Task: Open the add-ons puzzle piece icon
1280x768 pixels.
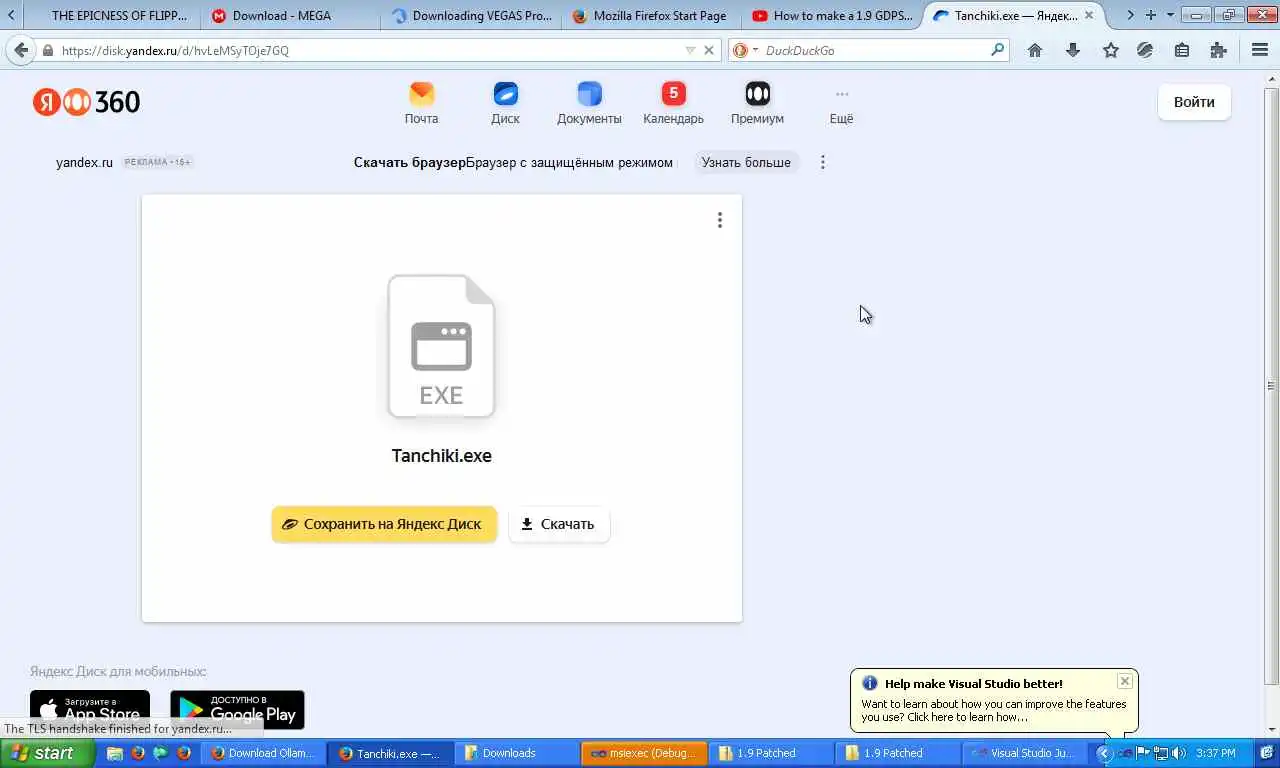Action: pos(1218,50)
